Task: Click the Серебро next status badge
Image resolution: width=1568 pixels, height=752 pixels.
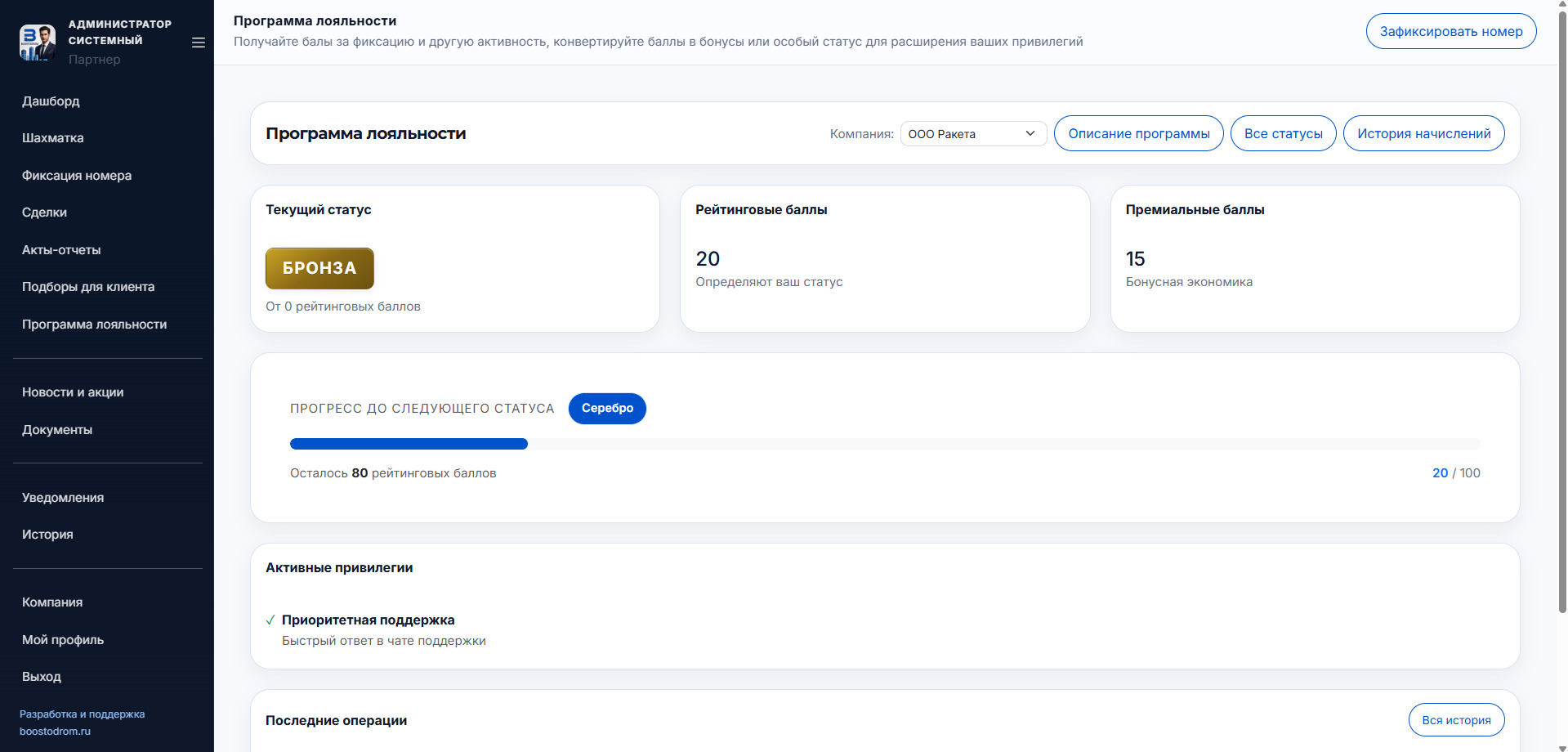Action: tap(607, 409)
